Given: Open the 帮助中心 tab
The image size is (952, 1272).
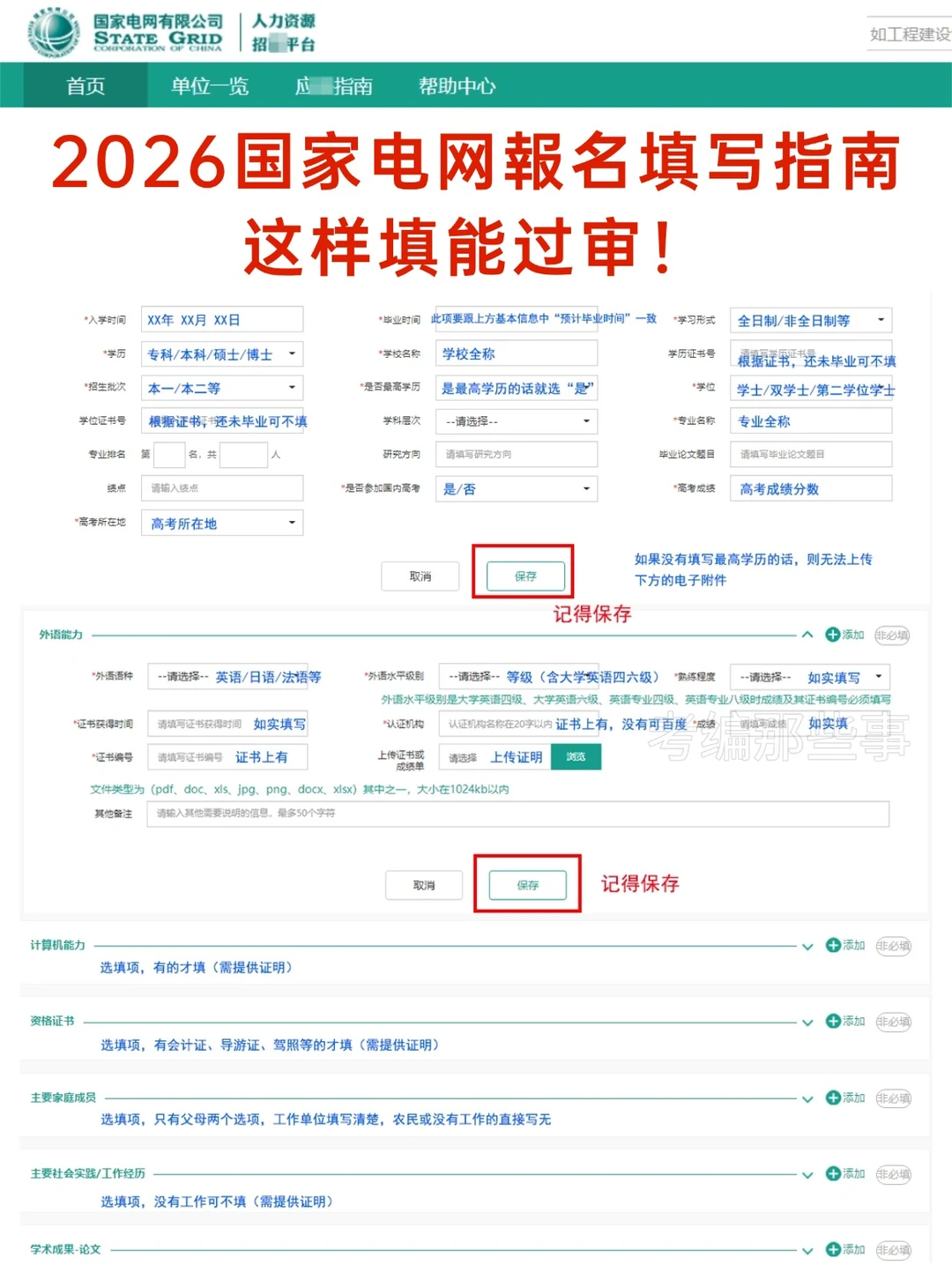Looking at the screenshot, I should coord(457,86).
